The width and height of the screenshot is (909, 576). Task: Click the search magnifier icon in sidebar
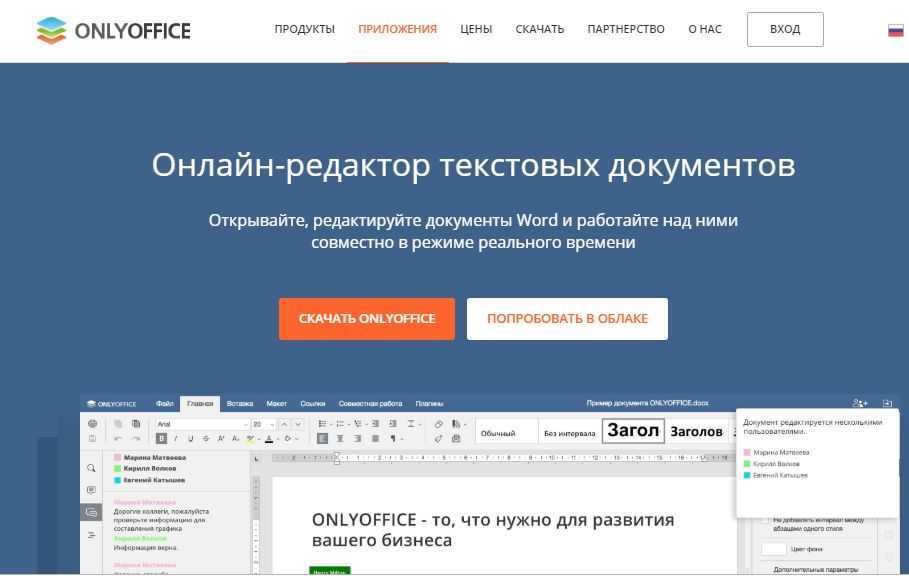coord(92,468)
